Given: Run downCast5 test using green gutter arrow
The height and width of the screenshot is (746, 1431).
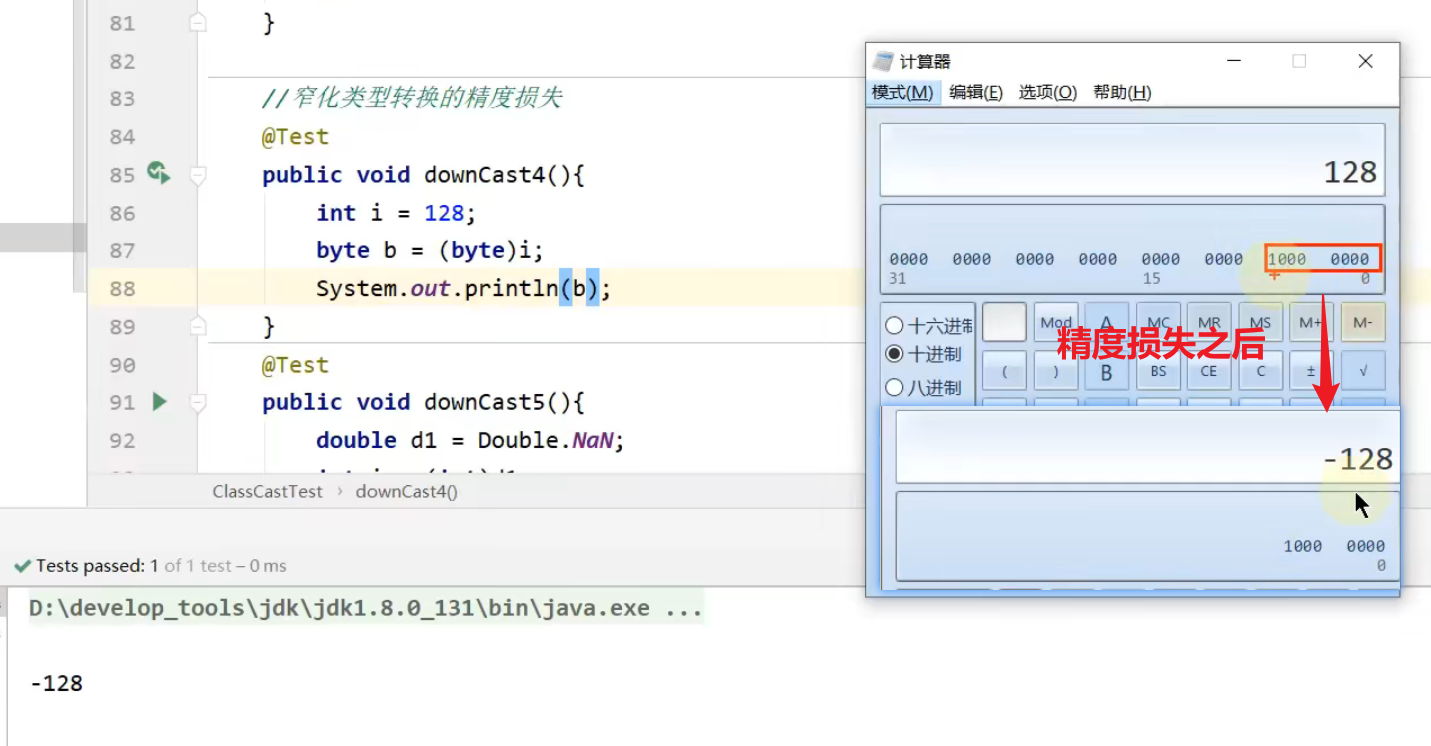Looking at the screenshot, I should coord(159,402).
